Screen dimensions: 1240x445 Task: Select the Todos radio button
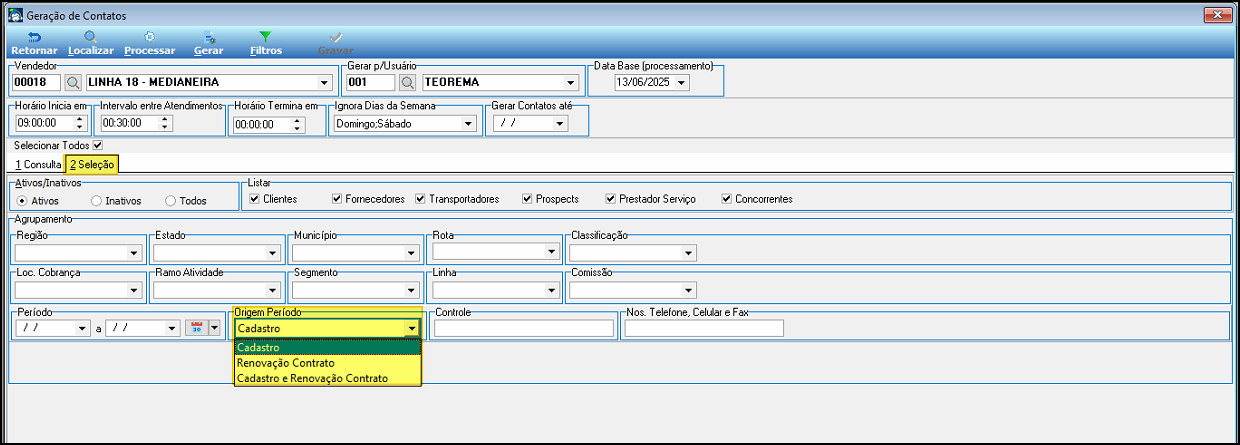click(170, 201)
